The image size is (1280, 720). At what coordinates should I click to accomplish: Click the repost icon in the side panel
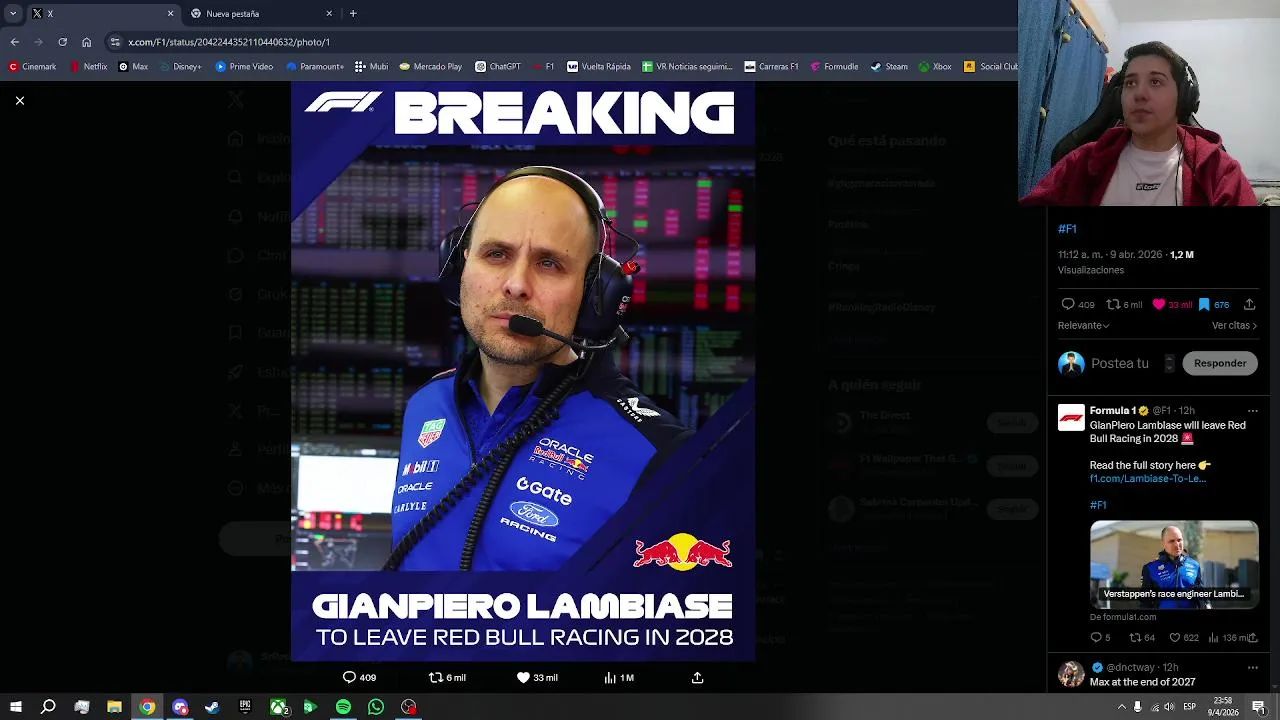[1113, 304]
